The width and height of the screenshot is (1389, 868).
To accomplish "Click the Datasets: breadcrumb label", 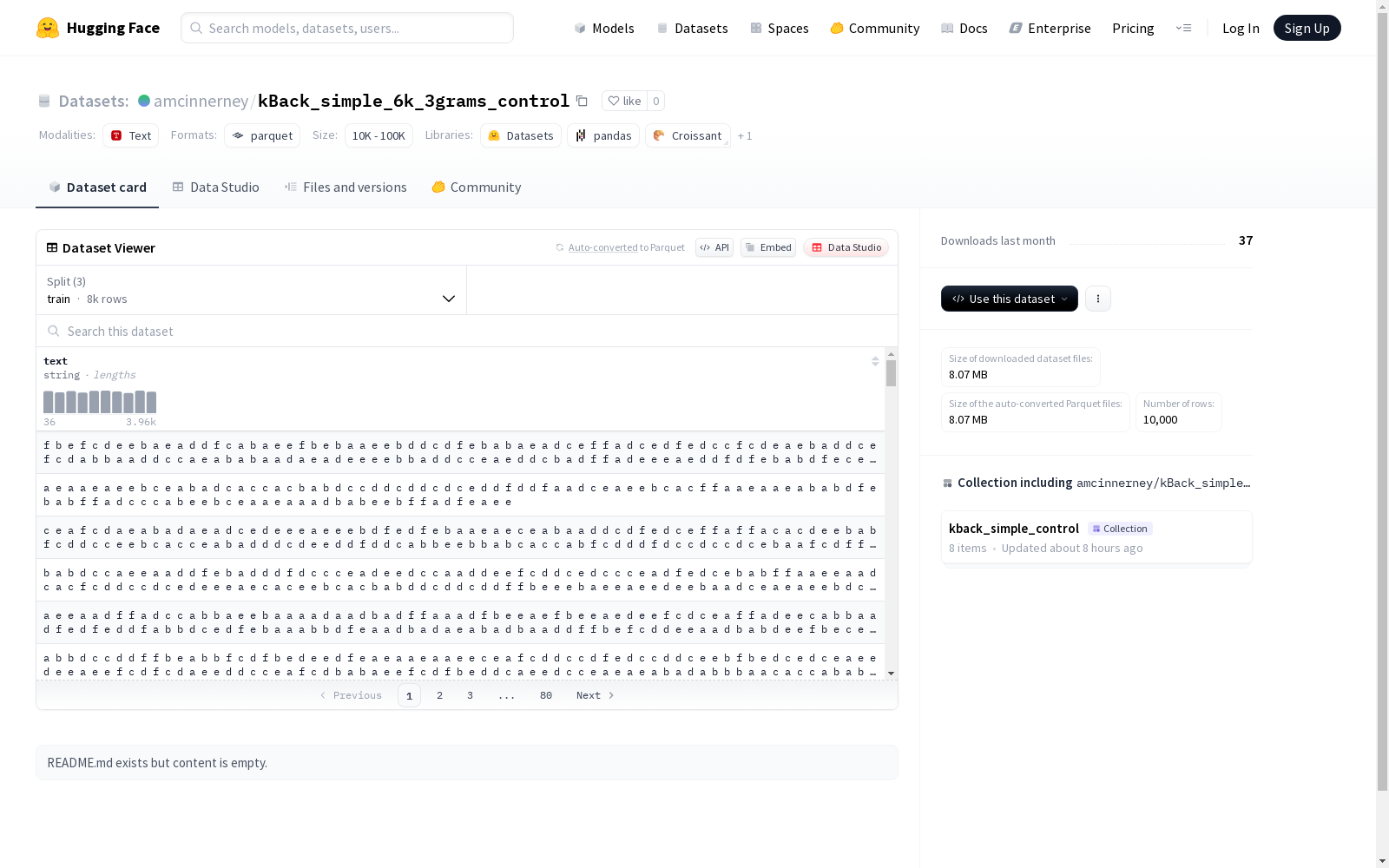I will 93,101.
